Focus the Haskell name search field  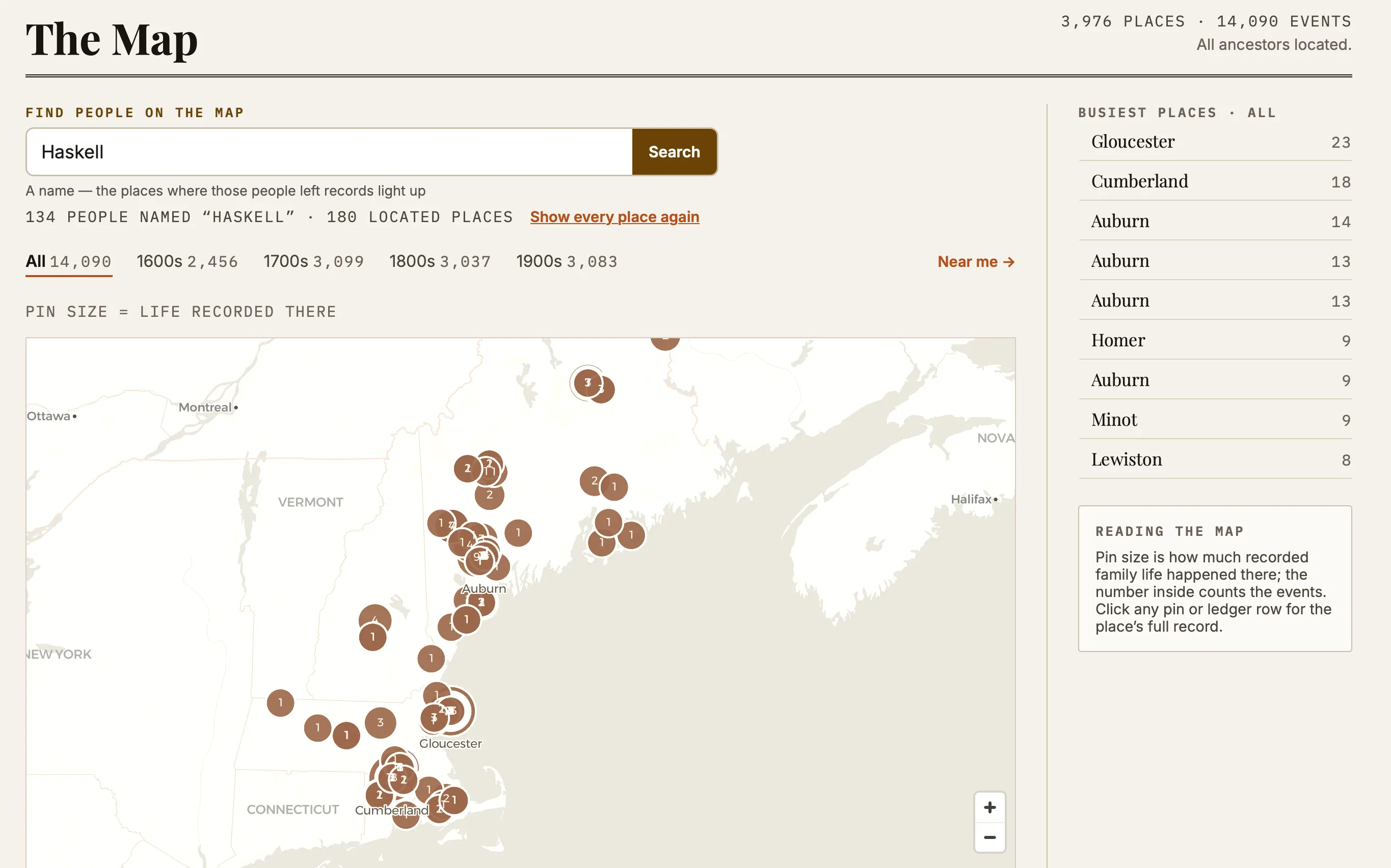(x=329, y=152)
